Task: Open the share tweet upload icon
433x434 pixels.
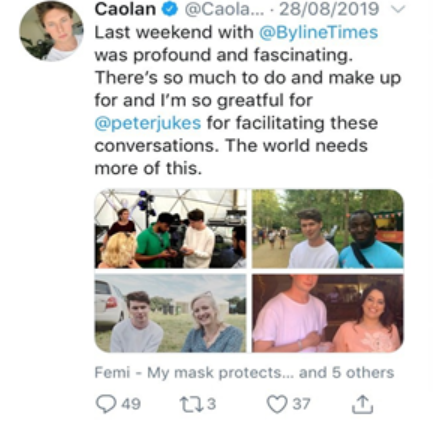Action: pyautogui.click(x=363, y=404)
